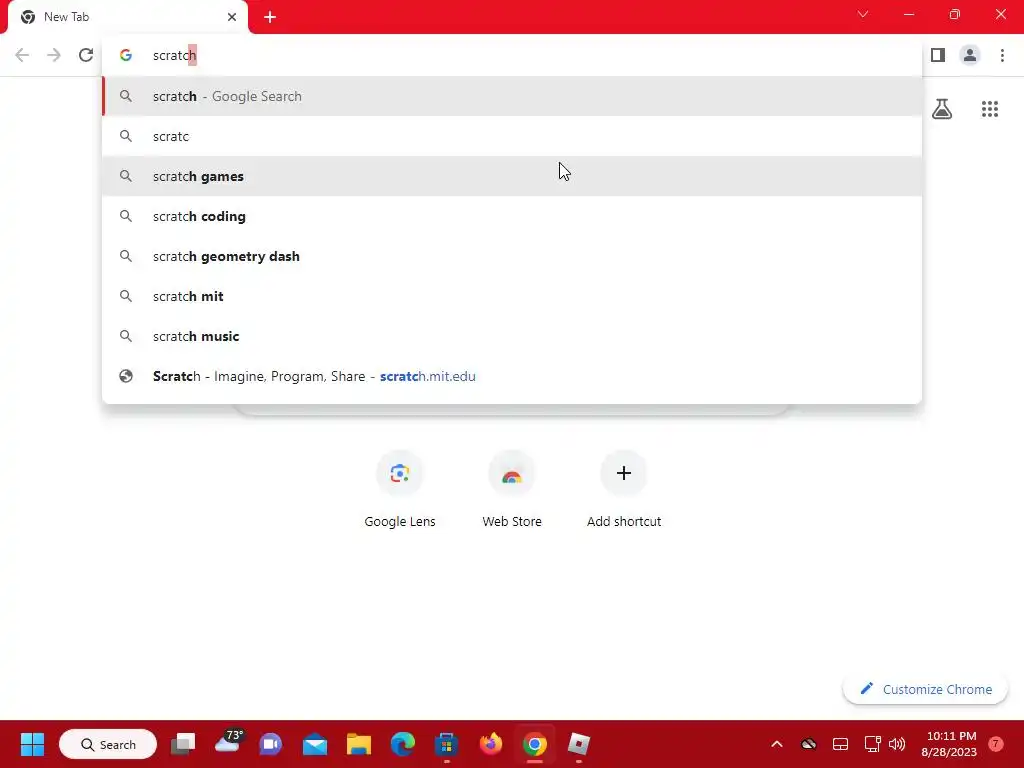Viewport: 1024px width, 768px height.
Task: Open the Windows Start menu
Action: coord(32,744)
